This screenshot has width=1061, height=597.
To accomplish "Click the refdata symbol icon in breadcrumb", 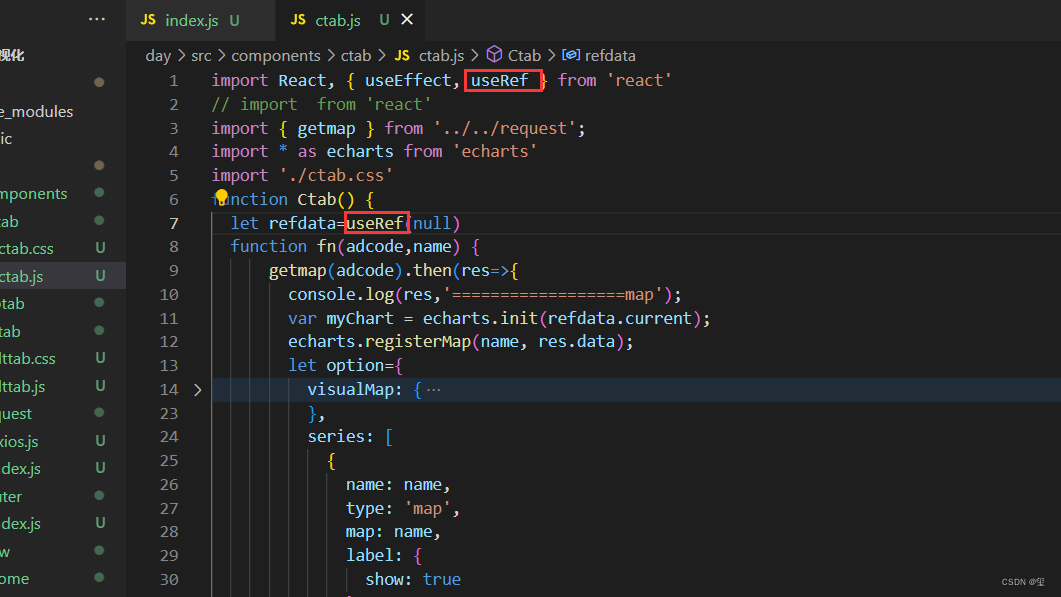I will tap(570, 55).
